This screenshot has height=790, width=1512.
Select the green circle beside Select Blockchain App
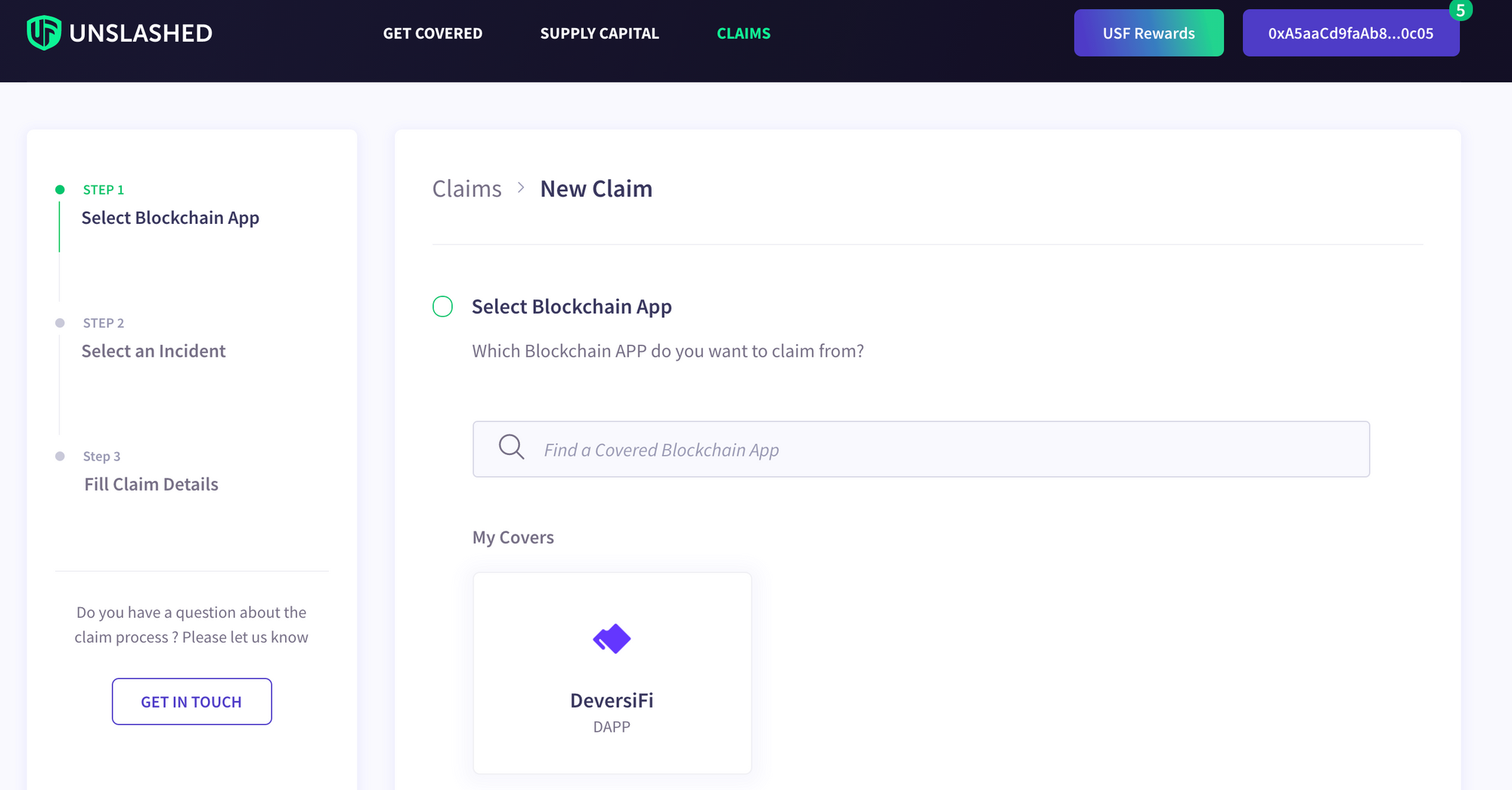442,306
